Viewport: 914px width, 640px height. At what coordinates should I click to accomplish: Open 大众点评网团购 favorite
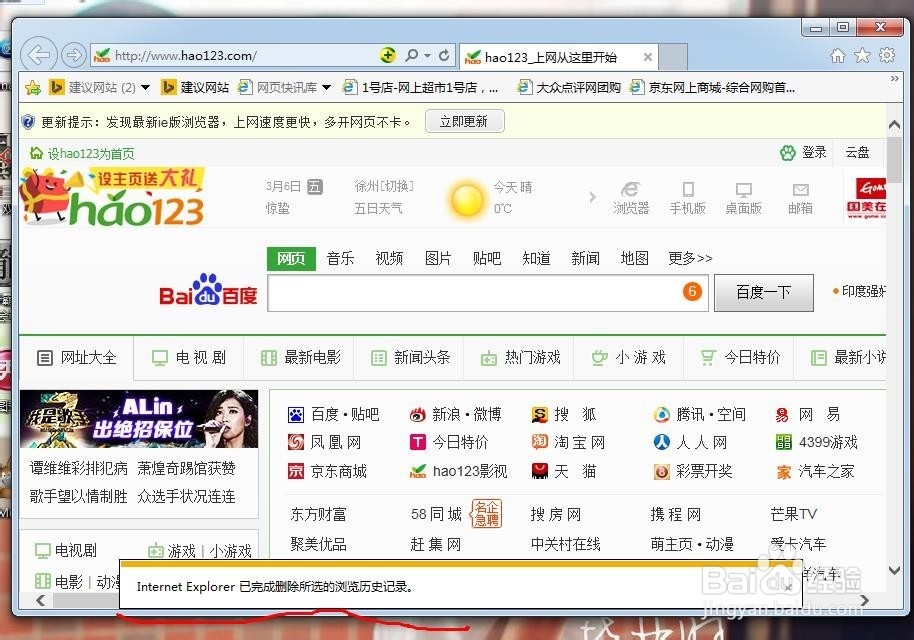click(x=569, y=87)
